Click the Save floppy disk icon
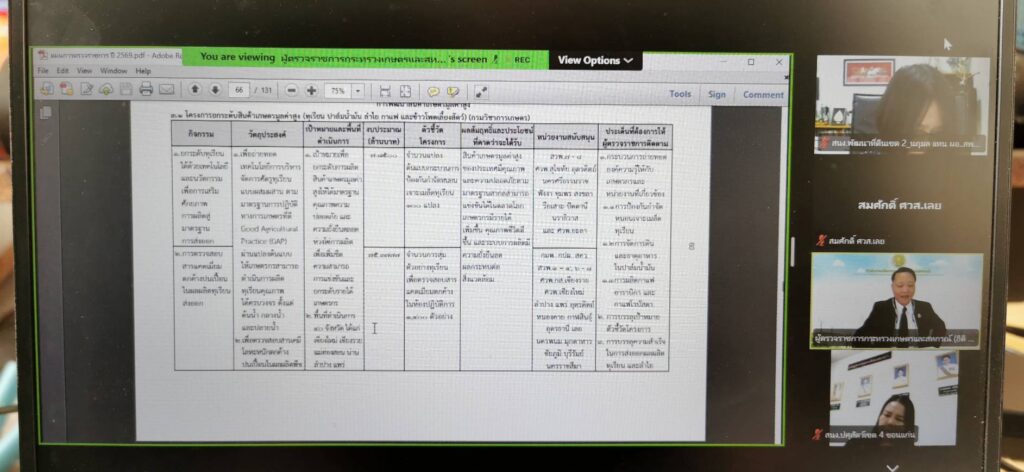Screen dimensions: 1024x472 click(125, 90)
